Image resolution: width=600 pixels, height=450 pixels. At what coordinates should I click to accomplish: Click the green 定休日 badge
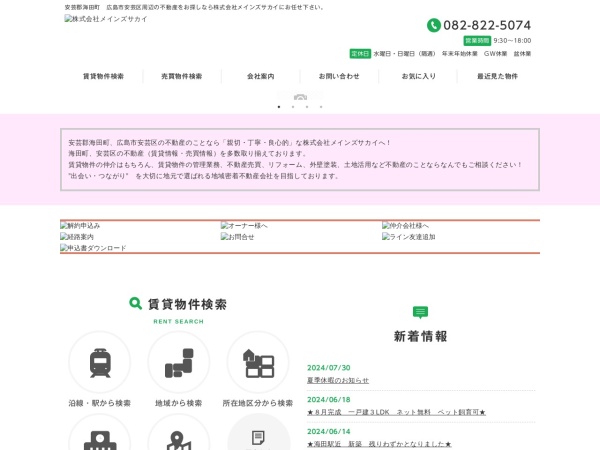click(360, 54)
